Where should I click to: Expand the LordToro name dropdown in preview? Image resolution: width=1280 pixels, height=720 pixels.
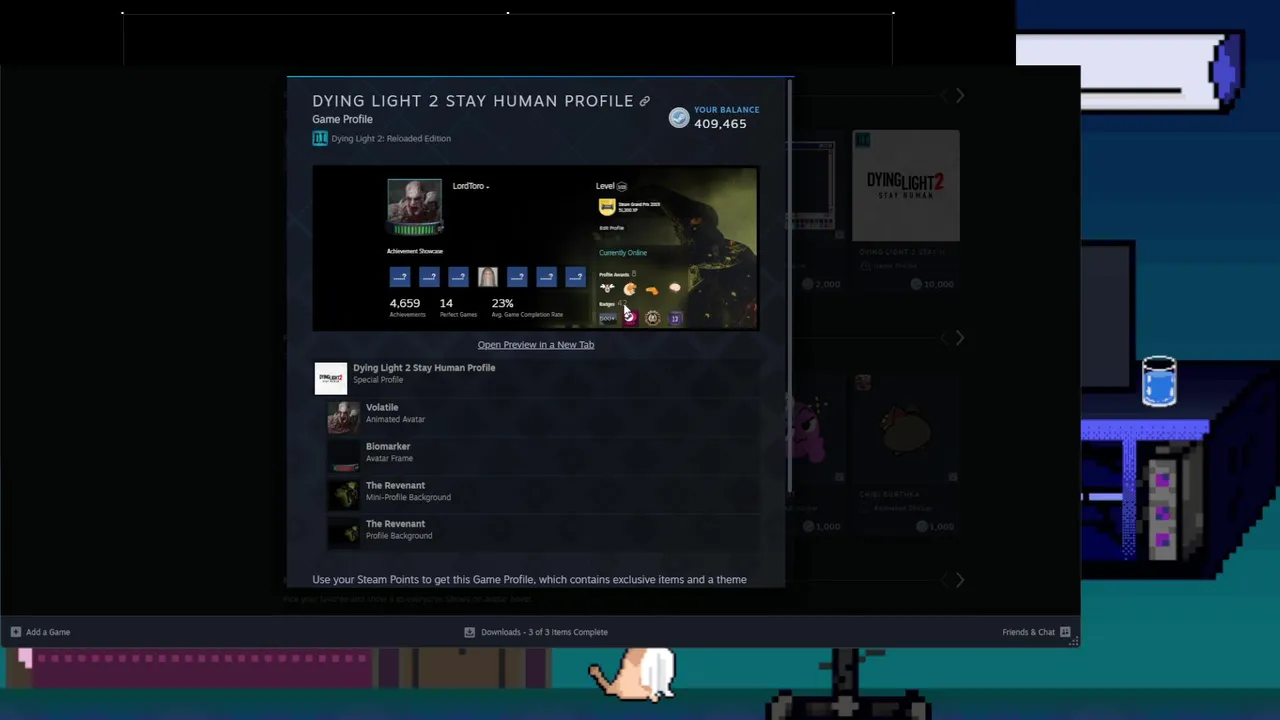(x=471, y=186)
